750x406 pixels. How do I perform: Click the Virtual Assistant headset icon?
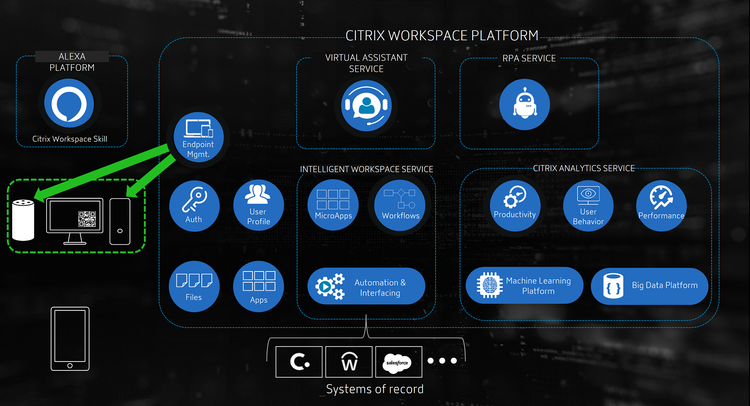(x=366, y=106)
